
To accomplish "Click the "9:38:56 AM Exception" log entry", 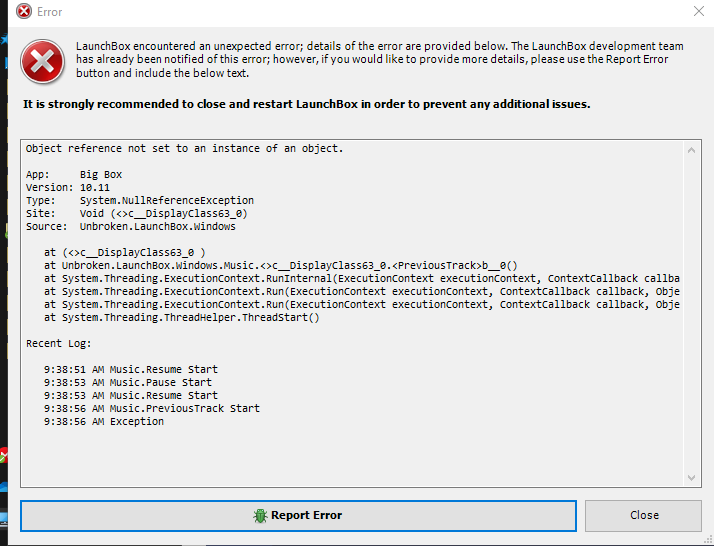I will pos(104,422).
